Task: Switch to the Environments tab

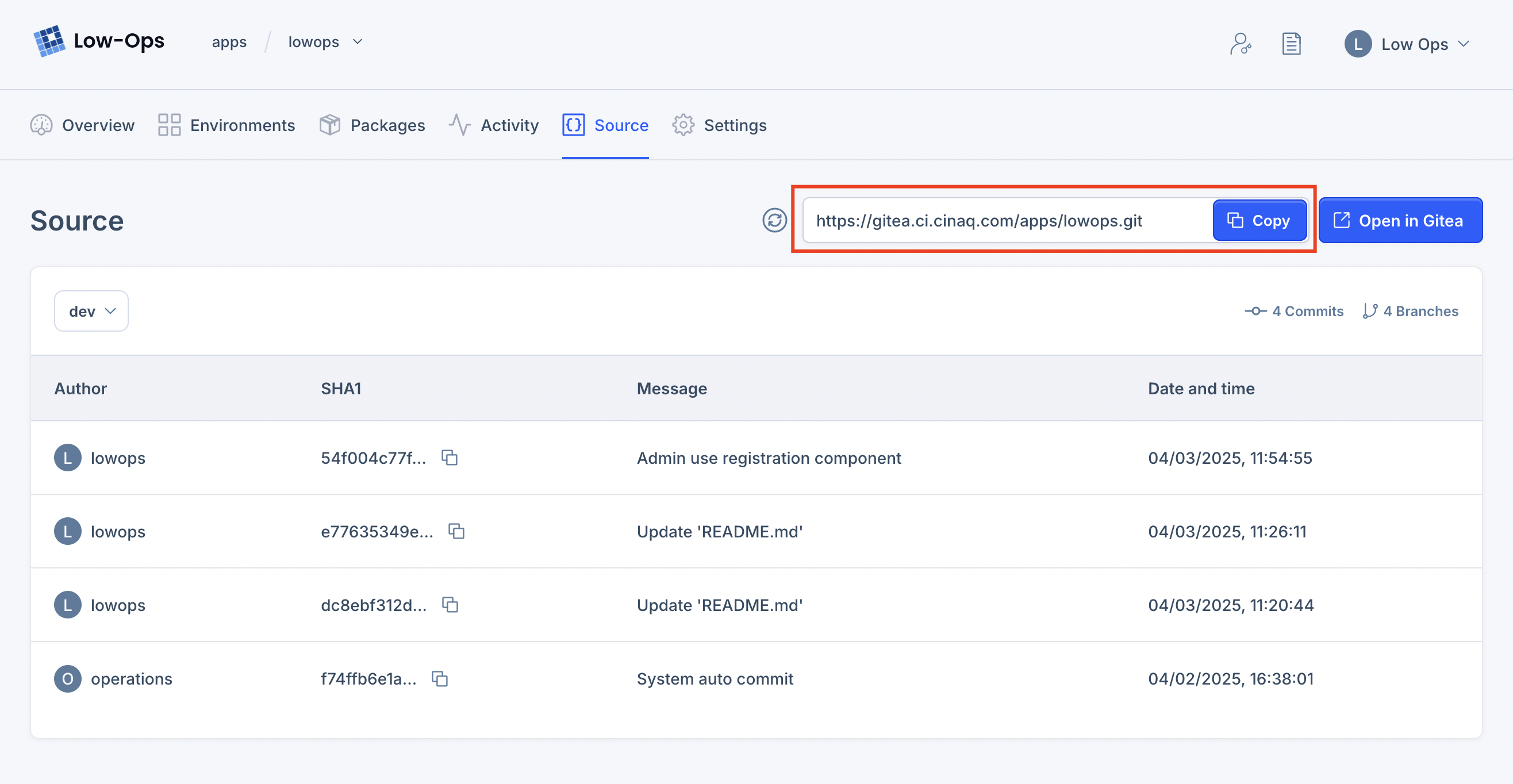Action: pyautogui.click(x=226, y=125)
